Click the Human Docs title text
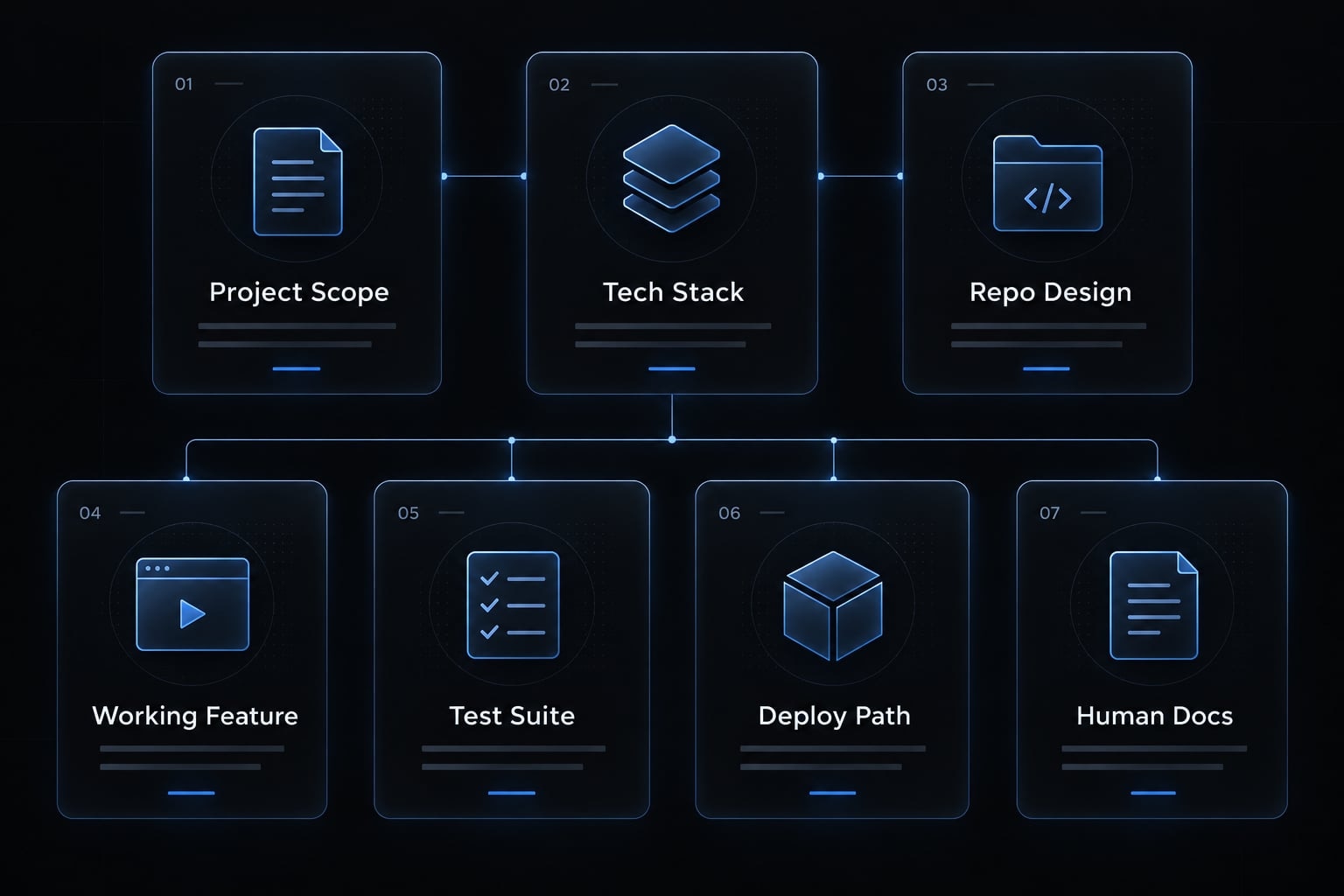The image size is (1344, 896). pos(1154,716)
